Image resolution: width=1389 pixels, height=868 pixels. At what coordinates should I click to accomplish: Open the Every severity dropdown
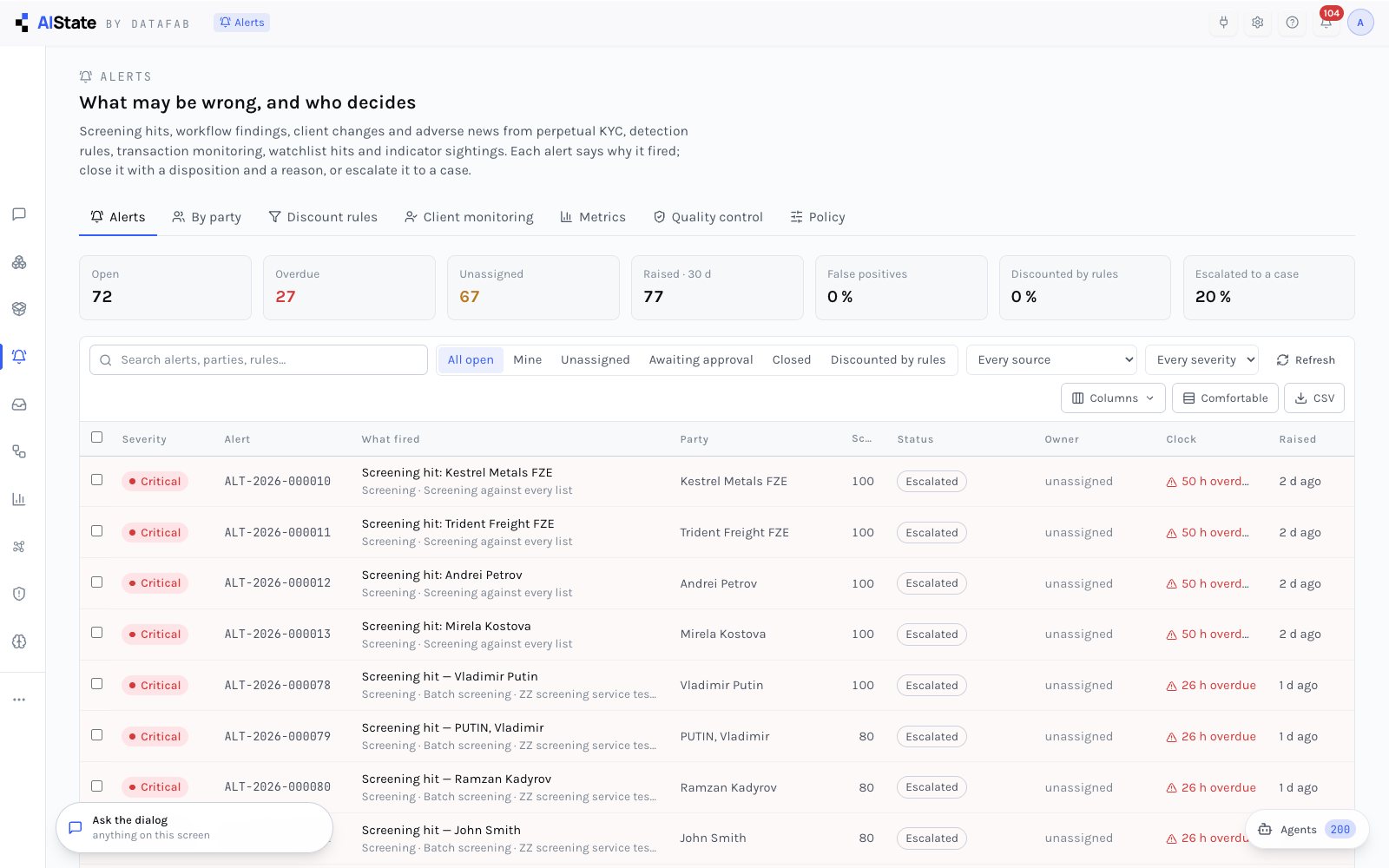1201,359
